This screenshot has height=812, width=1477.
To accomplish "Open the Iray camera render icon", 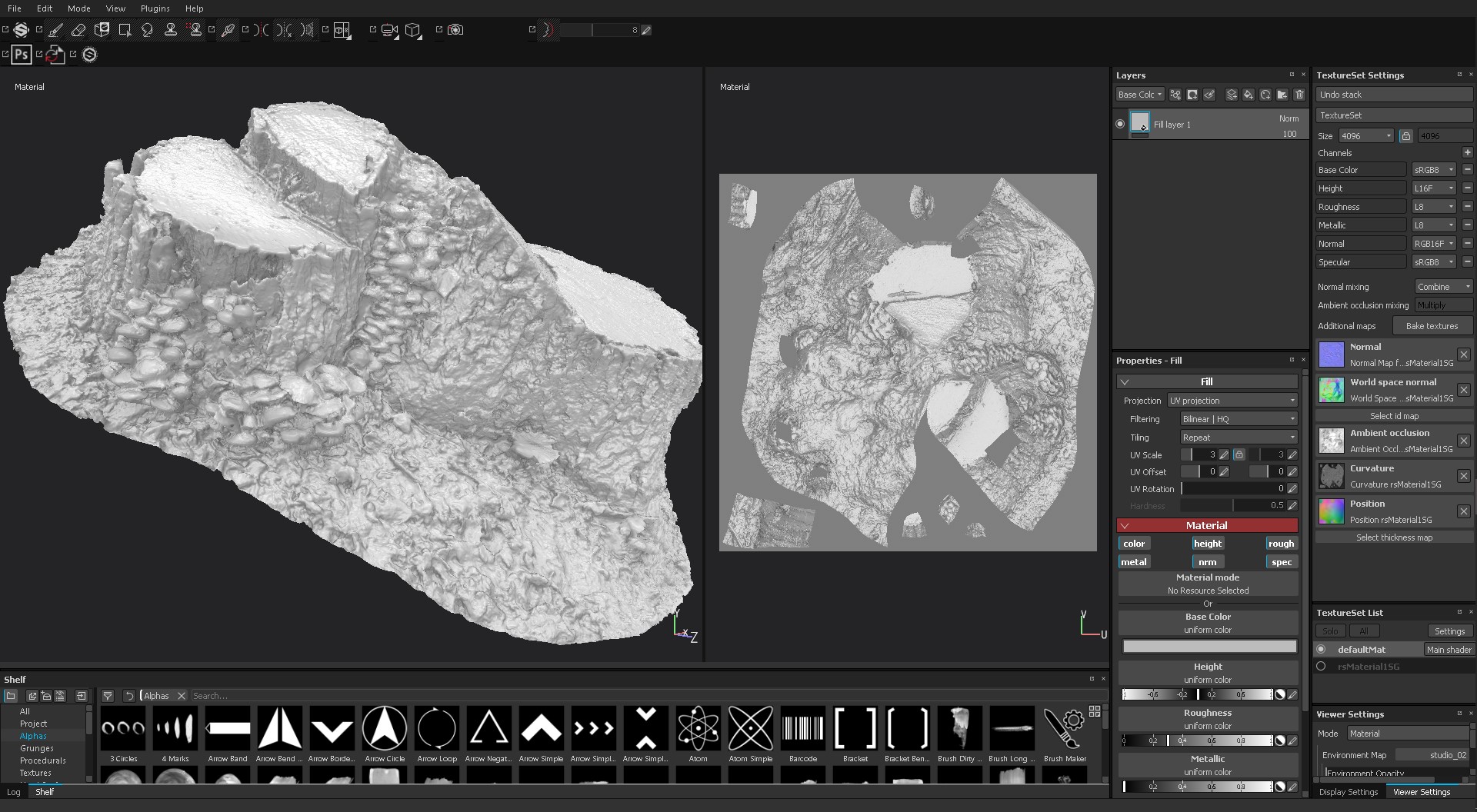I will pos(455,30).
